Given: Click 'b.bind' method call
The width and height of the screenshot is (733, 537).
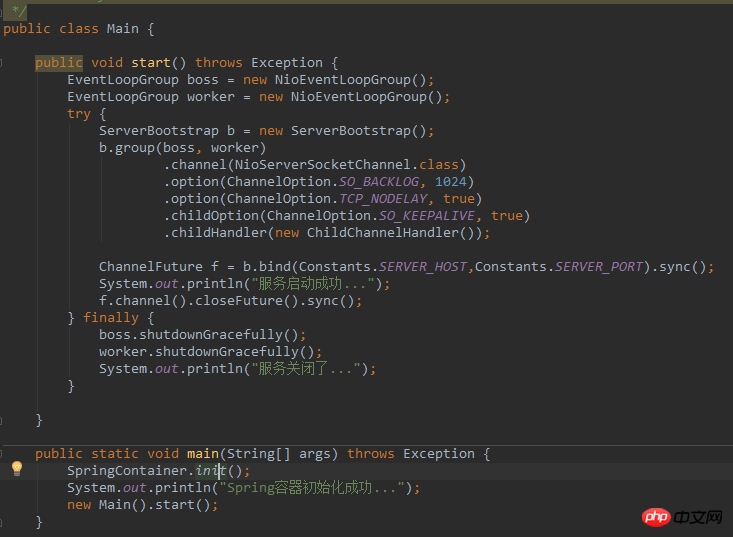Looking at the screenshot, I should pyautogui.click(x=267, y=267).
